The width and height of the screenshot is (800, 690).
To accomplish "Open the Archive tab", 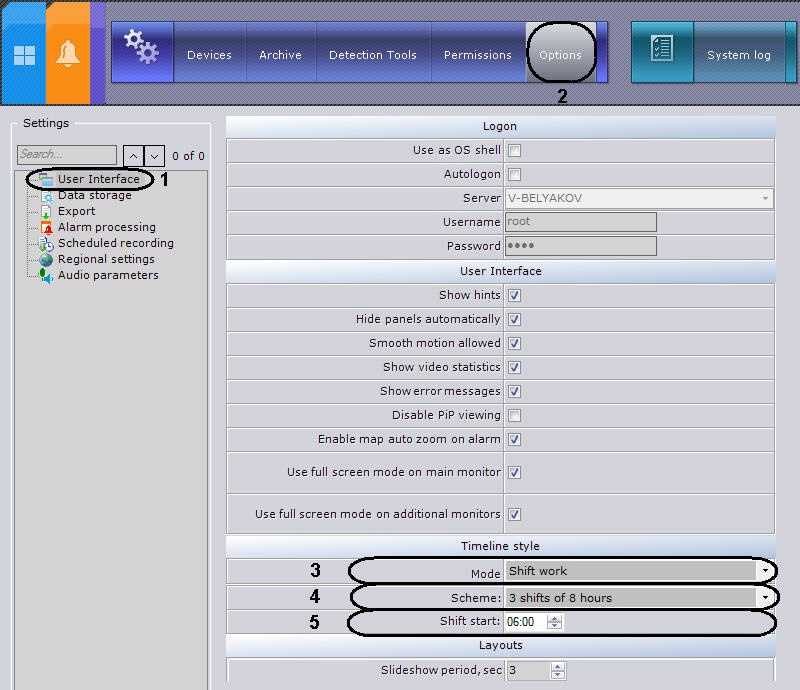I will [280, 55].
